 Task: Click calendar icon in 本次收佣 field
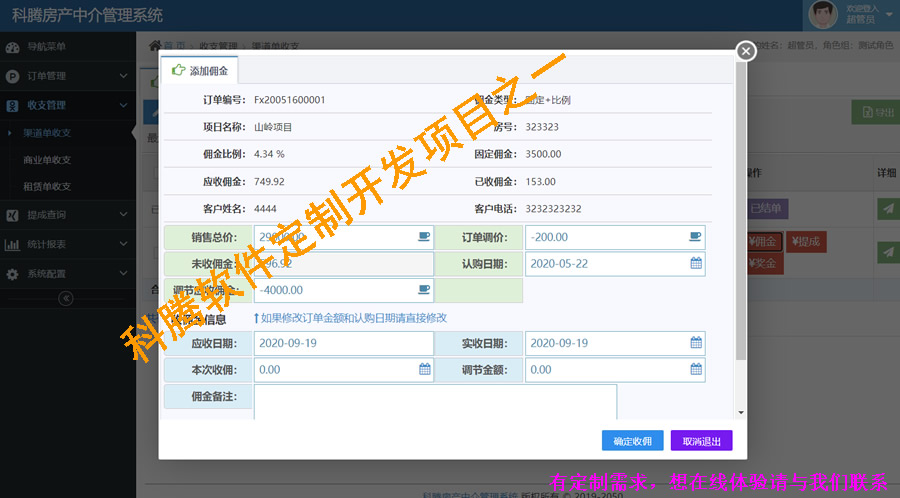425,369
